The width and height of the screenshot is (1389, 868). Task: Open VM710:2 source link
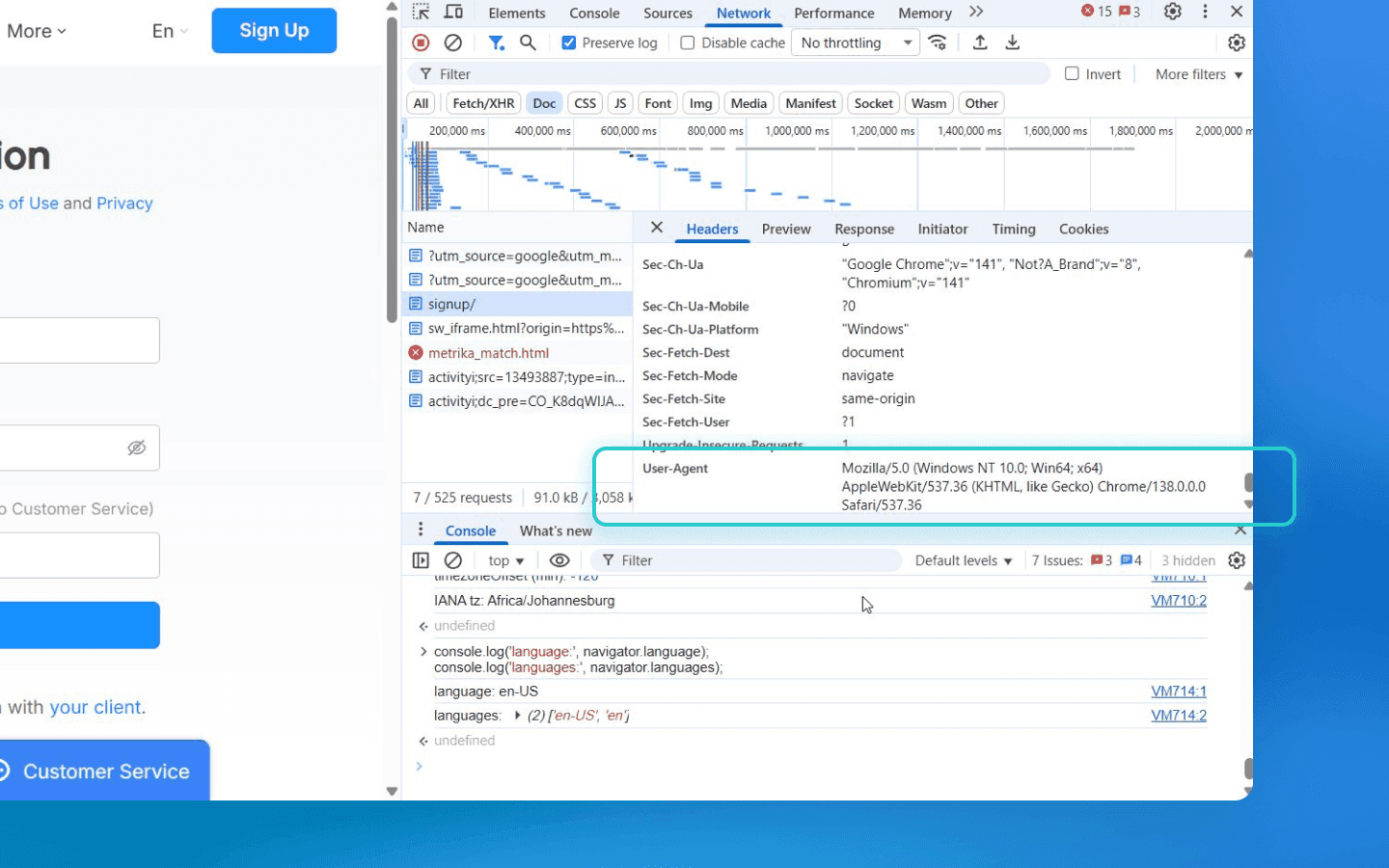point(1179,600)
